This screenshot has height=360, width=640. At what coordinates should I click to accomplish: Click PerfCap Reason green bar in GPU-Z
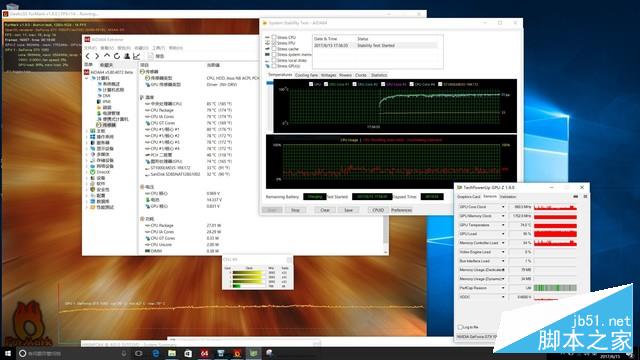tap(556, 288)
